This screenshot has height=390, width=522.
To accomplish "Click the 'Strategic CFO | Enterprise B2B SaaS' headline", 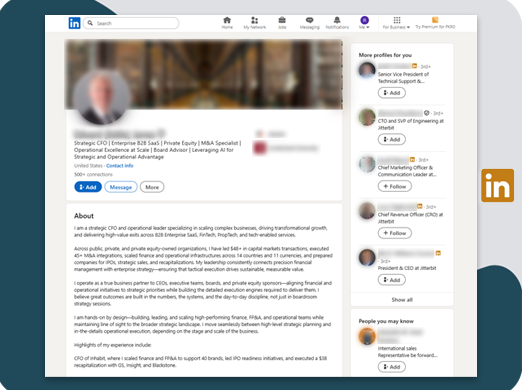I will tap(157, 150).
